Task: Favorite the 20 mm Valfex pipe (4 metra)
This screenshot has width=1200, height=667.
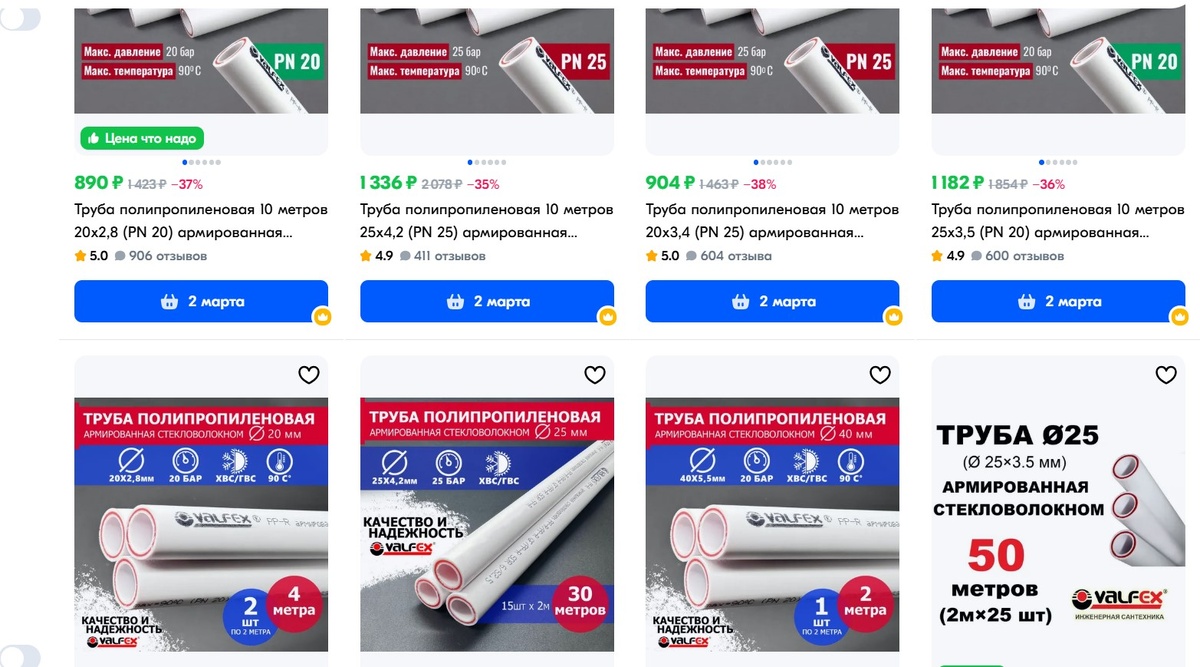Action: (309, 375)
